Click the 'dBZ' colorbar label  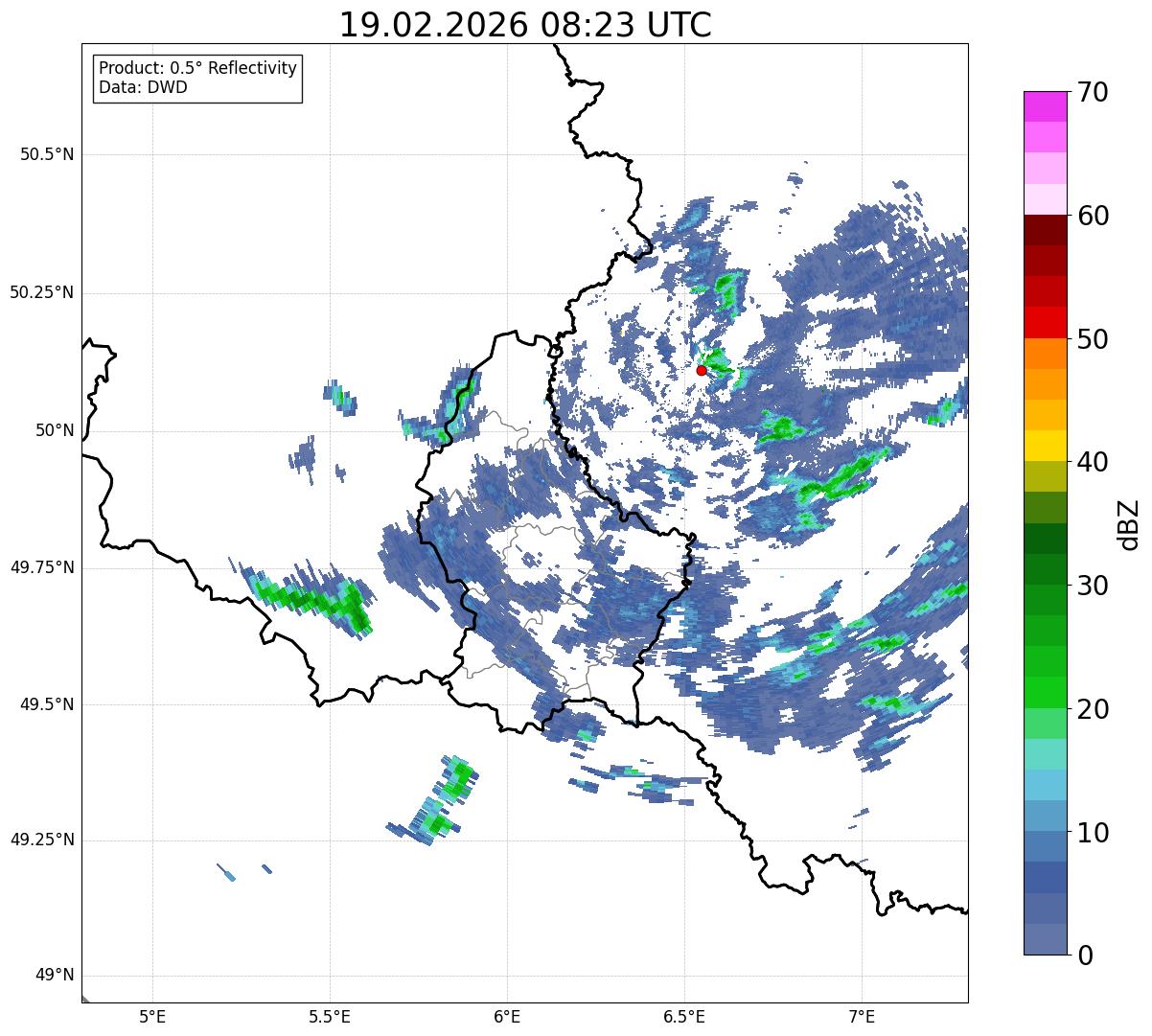pyautogui.click(x=1128, y=524)
